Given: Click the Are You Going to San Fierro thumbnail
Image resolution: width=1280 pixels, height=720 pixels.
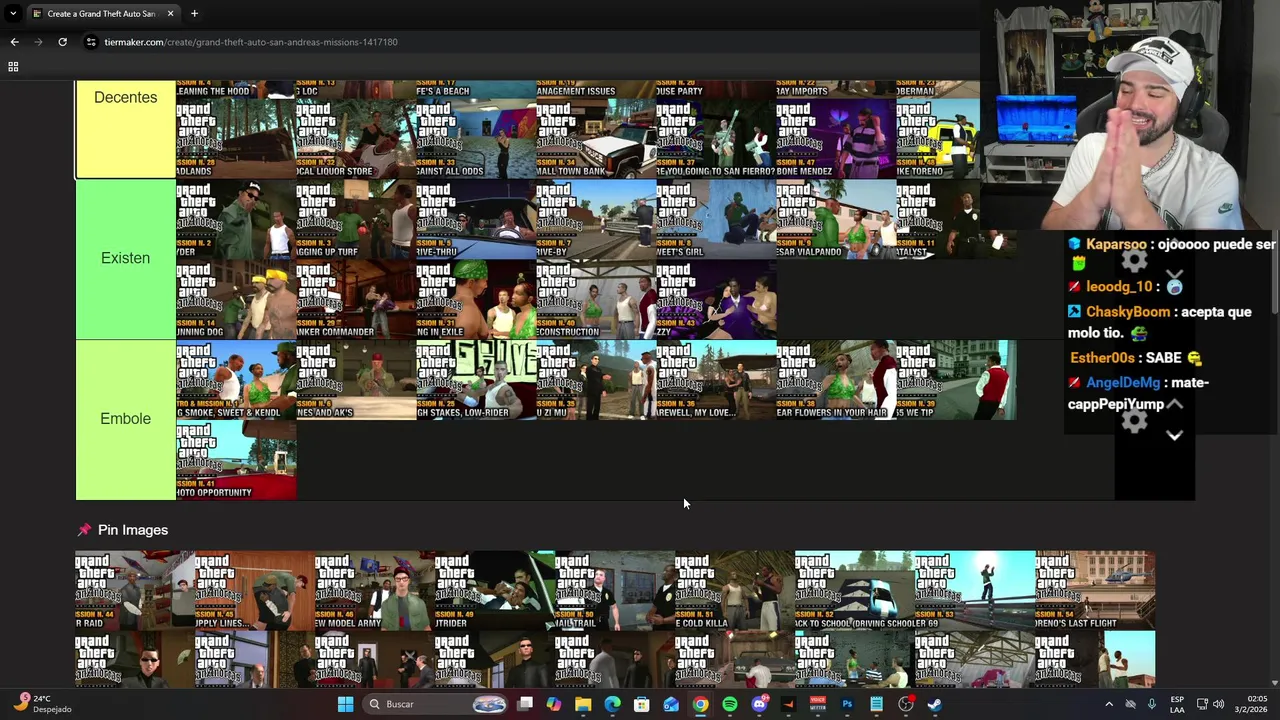Looking at the screenshot, I should [716, 139].
